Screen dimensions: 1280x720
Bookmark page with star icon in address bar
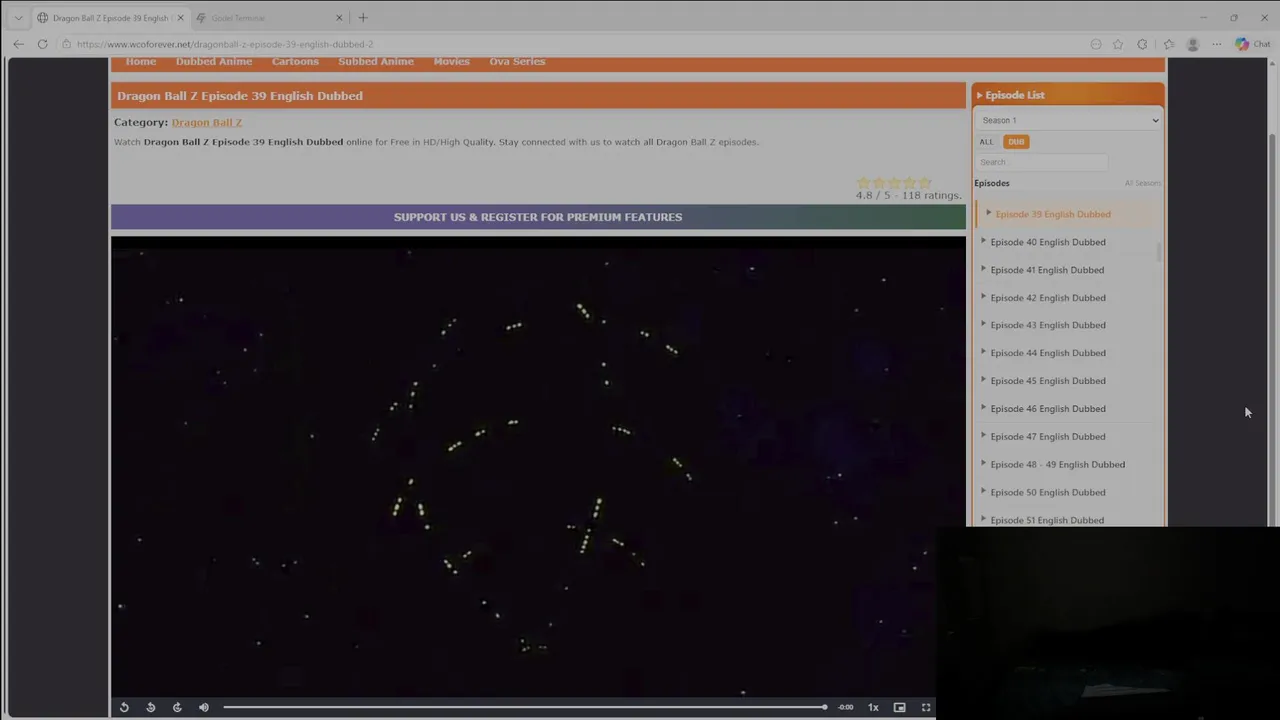pyautogui.click(x=1118, y=44)
